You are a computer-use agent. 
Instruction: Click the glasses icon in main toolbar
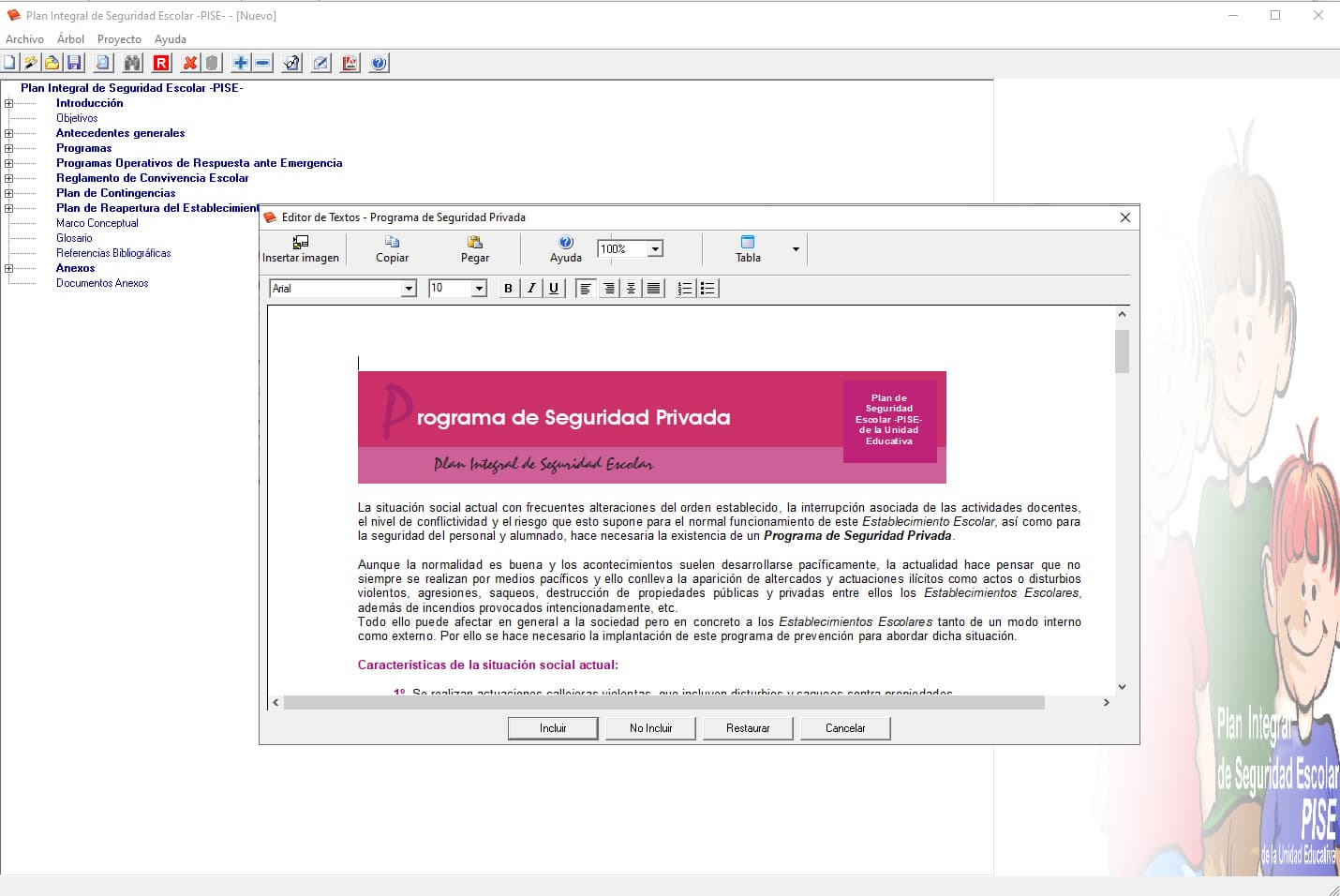(291, 63)
